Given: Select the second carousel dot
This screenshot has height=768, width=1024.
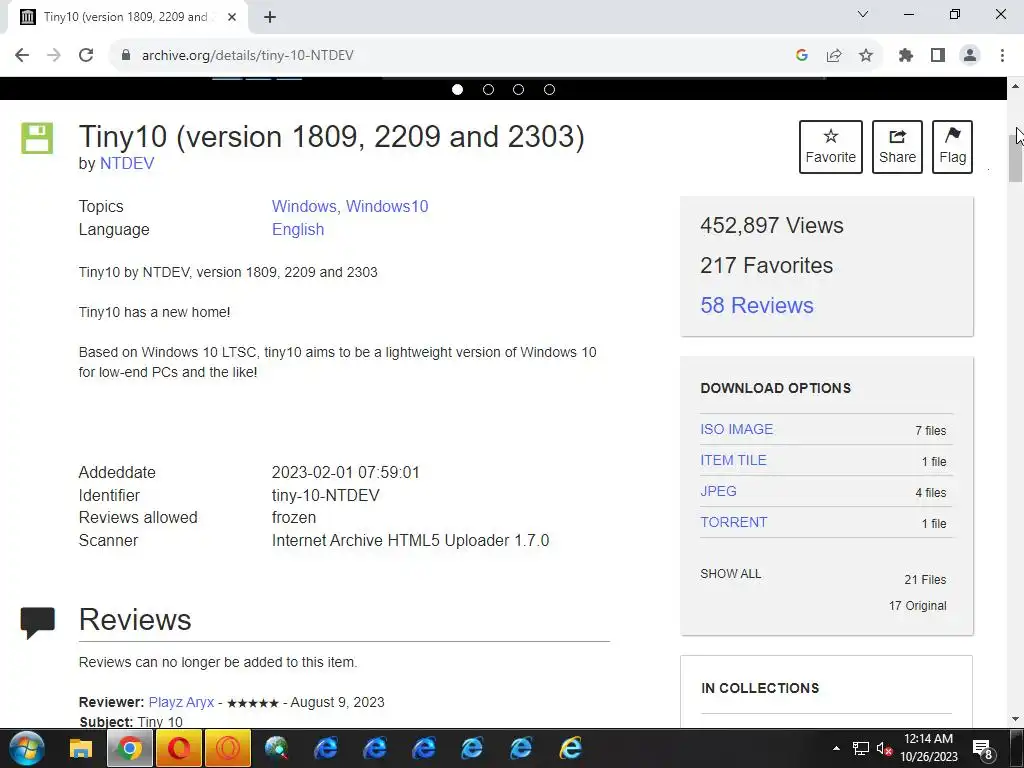Looking at the screenshot, I should (488, 89).
